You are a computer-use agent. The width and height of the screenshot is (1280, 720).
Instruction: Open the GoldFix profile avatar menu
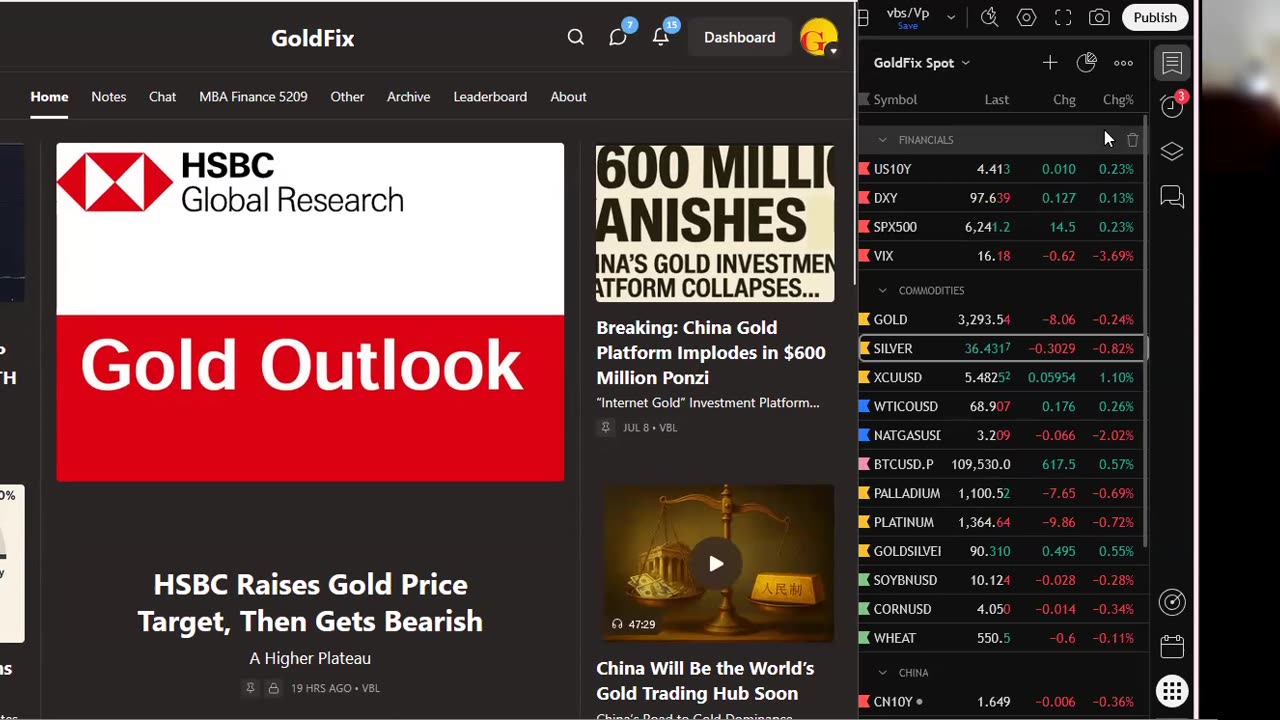(819, 38)
